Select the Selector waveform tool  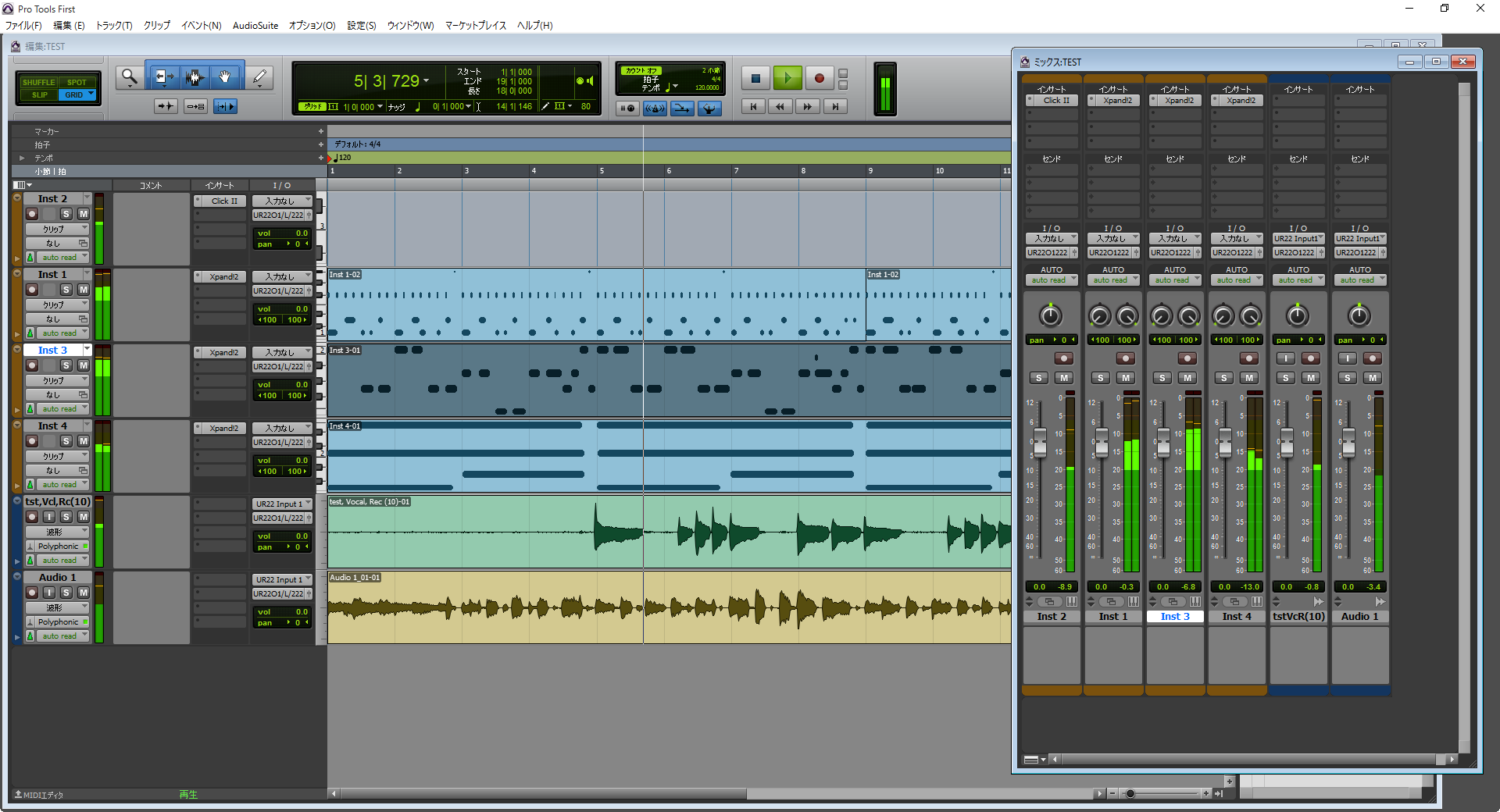pyautogui.click(x=195, y=77)
